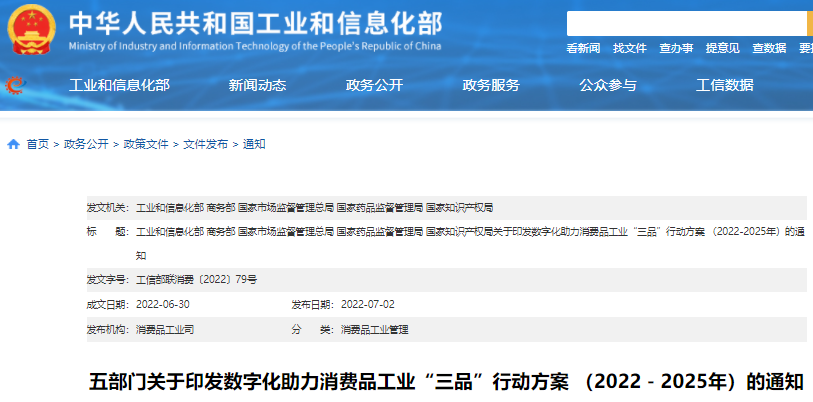Click the 发文字号 label
This screenshot has height=402, width=813.
pyautogui.click(x=108, y=280)
